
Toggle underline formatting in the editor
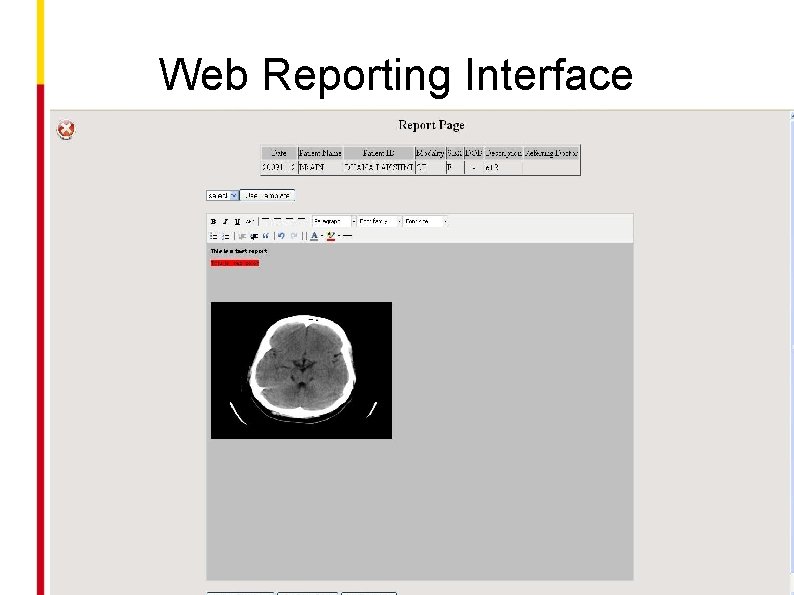237,221
